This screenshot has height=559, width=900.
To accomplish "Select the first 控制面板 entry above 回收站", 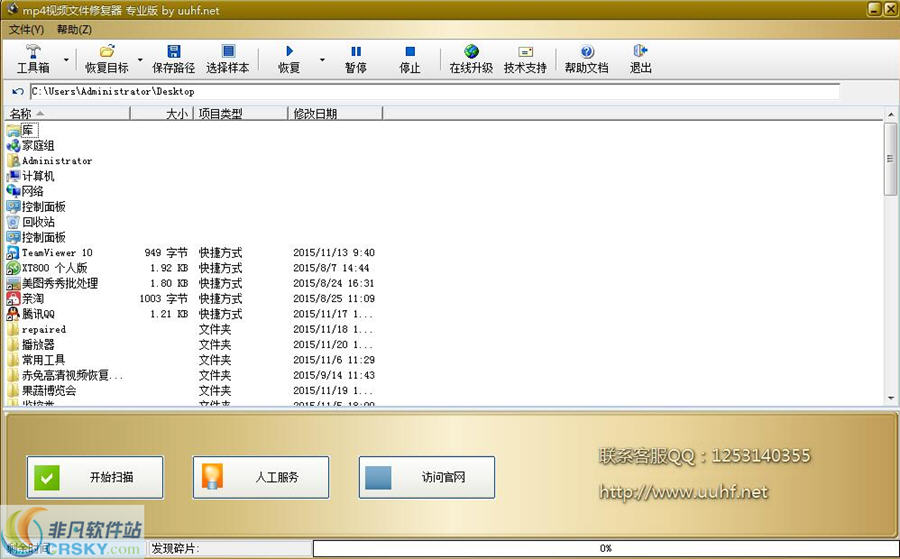I will tap(36, 207).
